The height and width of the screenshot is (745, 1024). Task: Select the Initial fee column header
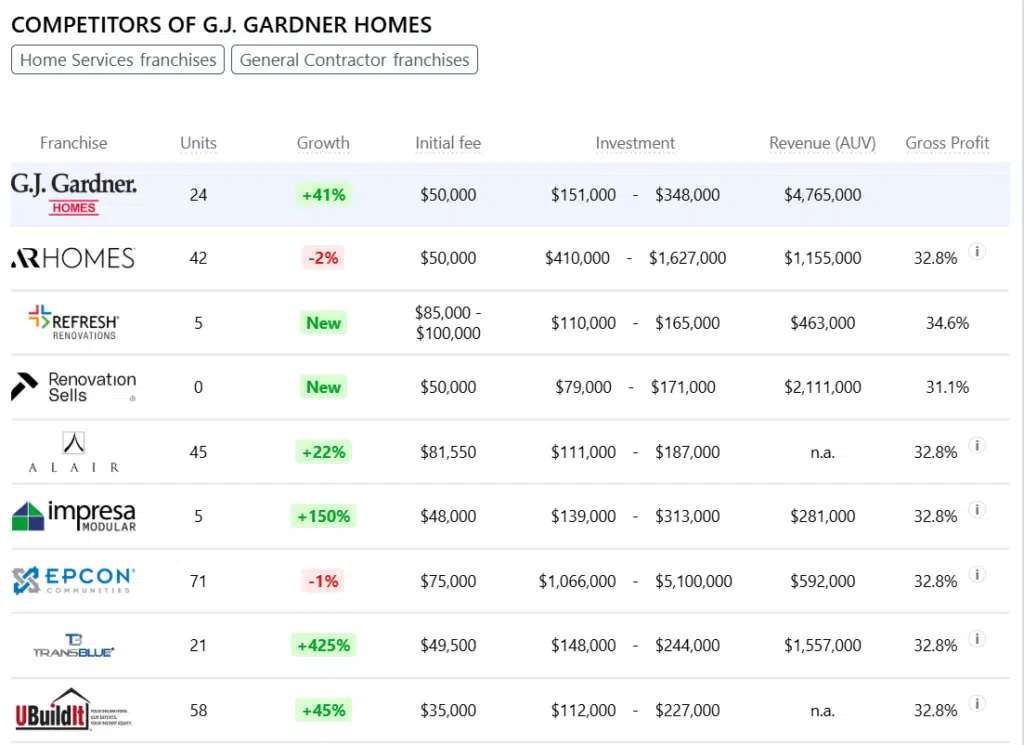[448, 143]
